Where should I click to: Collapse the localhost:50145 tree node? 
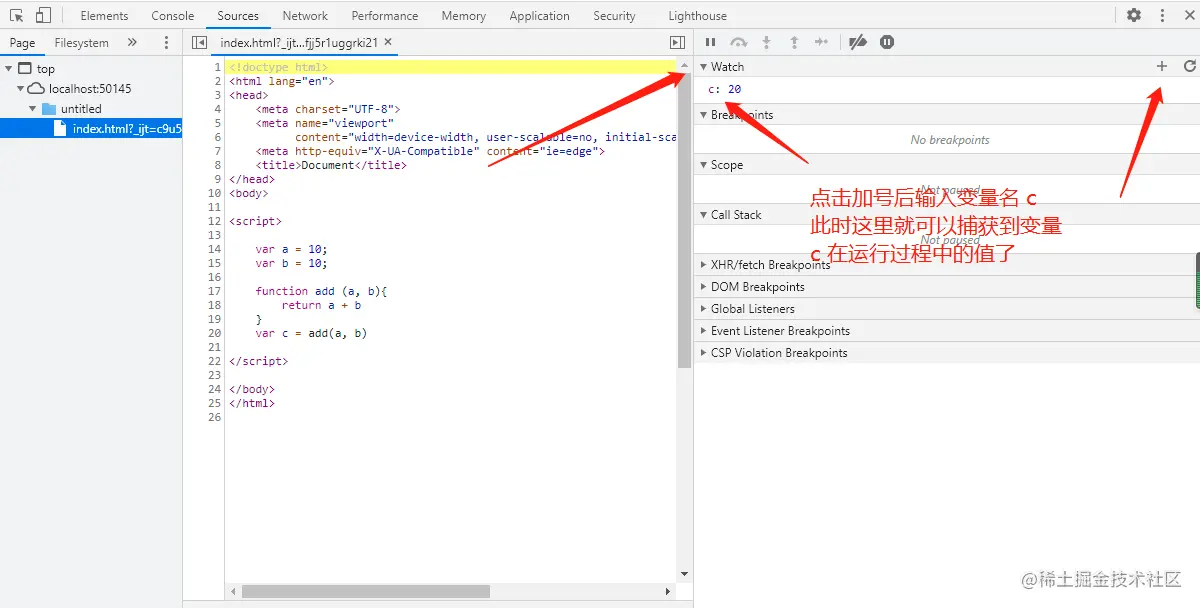(20, 89)
